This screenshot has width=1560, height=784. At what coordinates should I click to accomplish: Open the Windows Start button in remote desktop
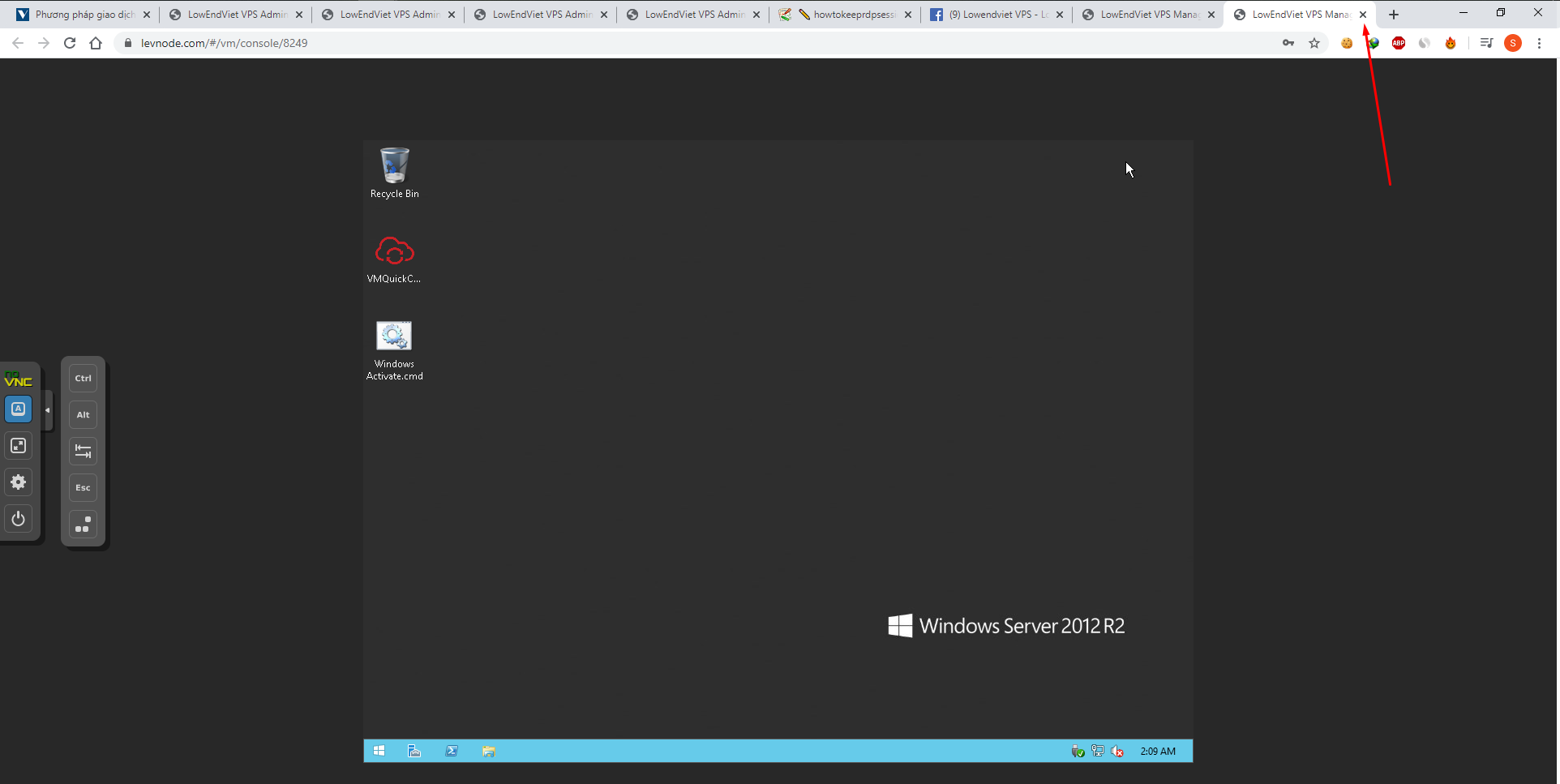click(379, 751)
